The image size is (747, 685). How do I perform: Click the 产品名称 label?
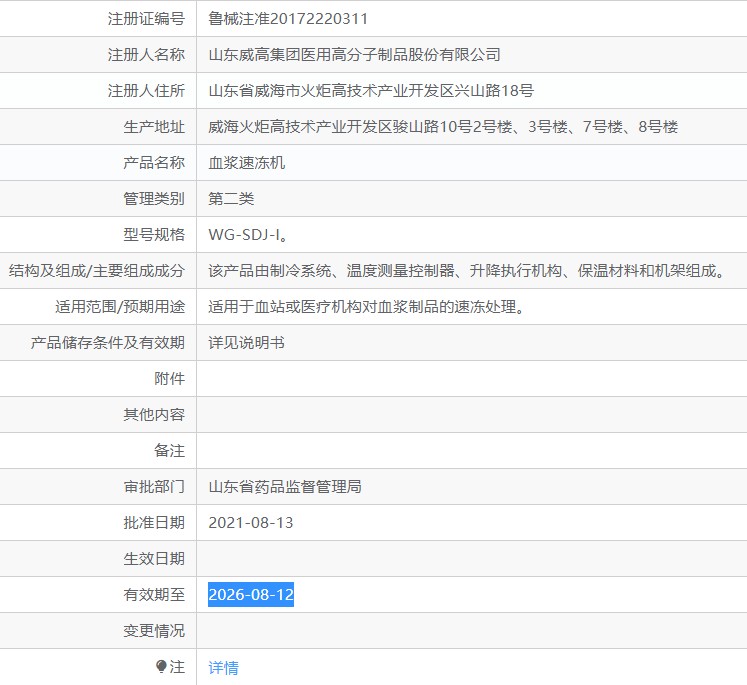point(154,162)
